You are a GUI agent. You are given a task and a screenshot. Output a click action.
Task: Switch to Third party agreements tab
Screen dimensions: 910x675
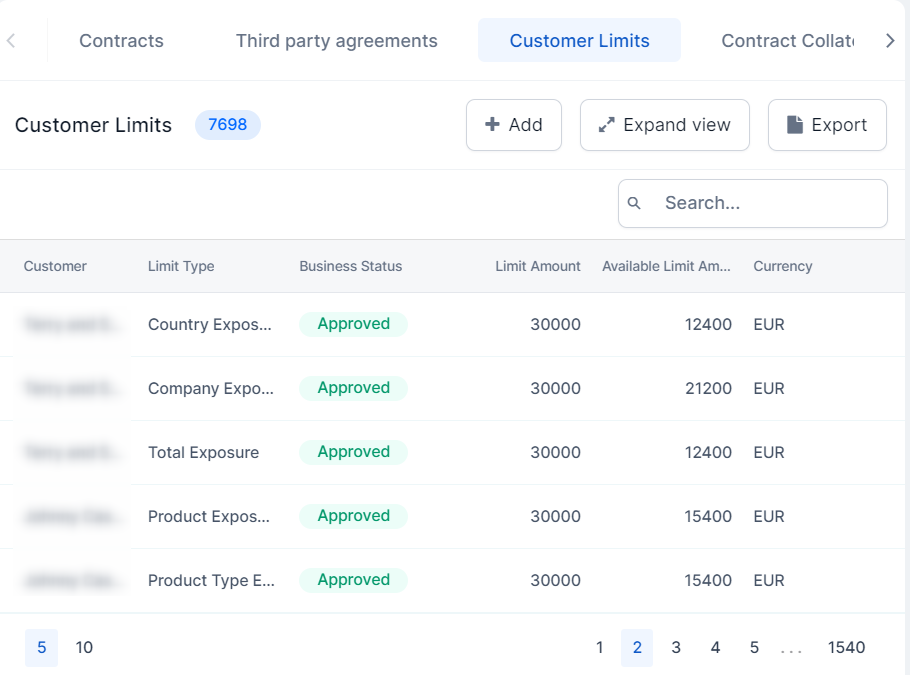pos(336,41)
